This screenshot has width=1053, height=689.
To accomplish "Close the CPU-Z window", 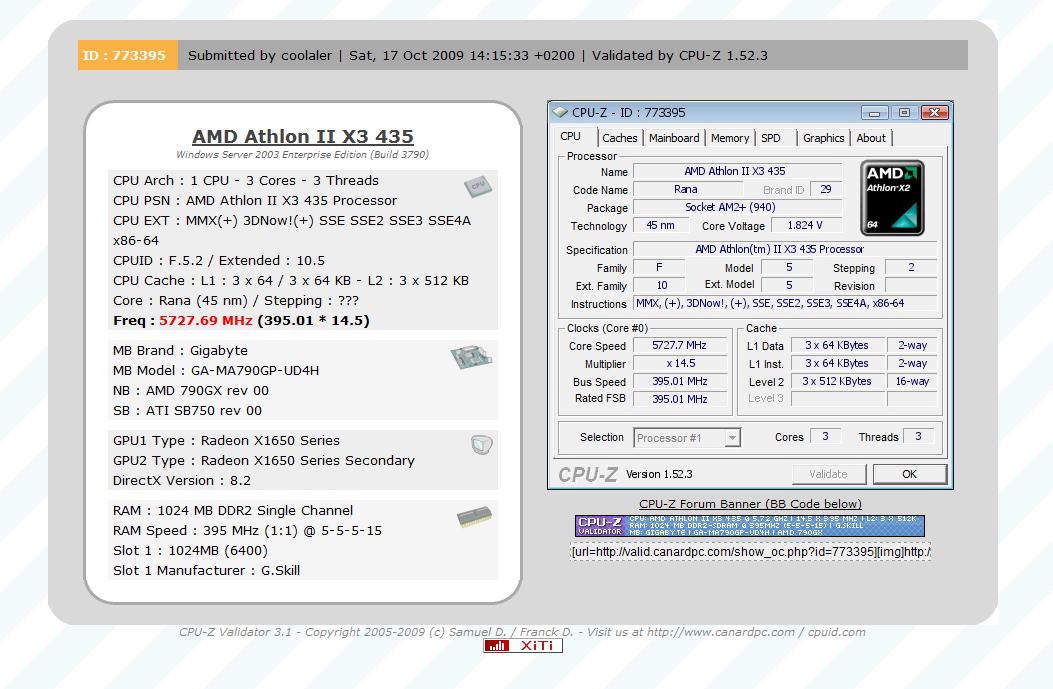I will 934,113.
